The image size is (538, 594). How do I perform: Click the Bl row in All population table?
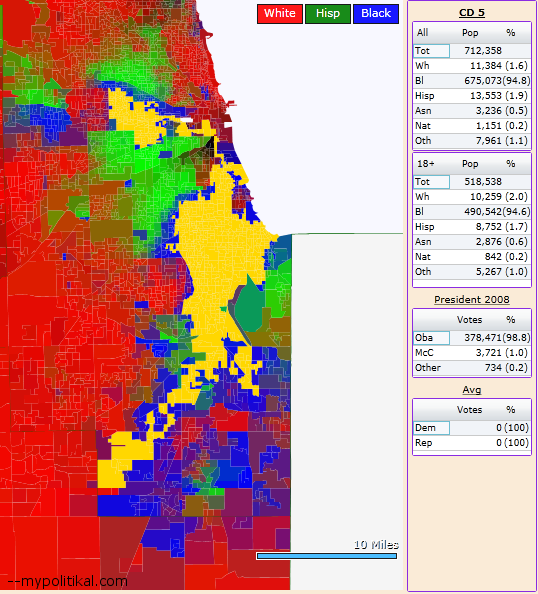[x=472, y=81]
